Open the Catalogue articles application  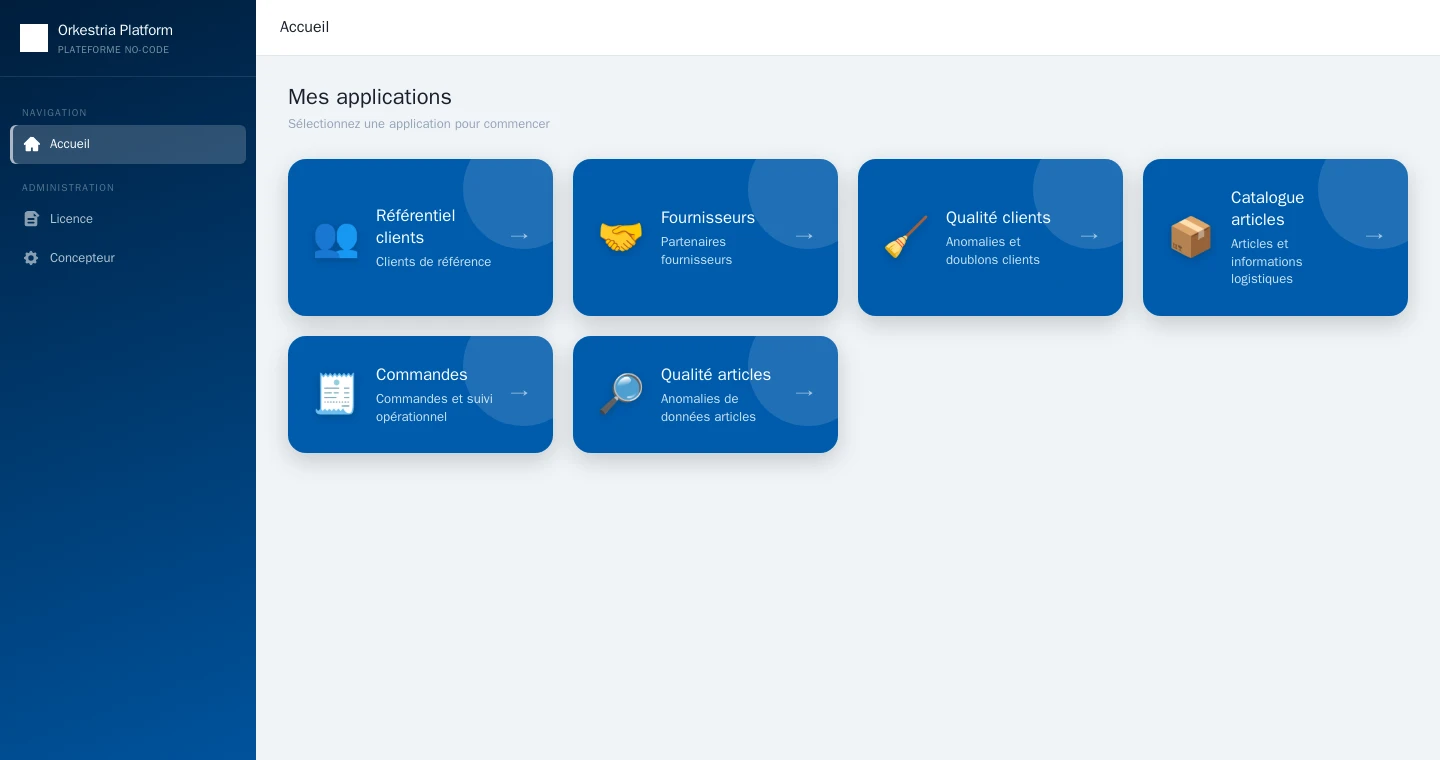pyautogui.click(x=1275, y=237)
